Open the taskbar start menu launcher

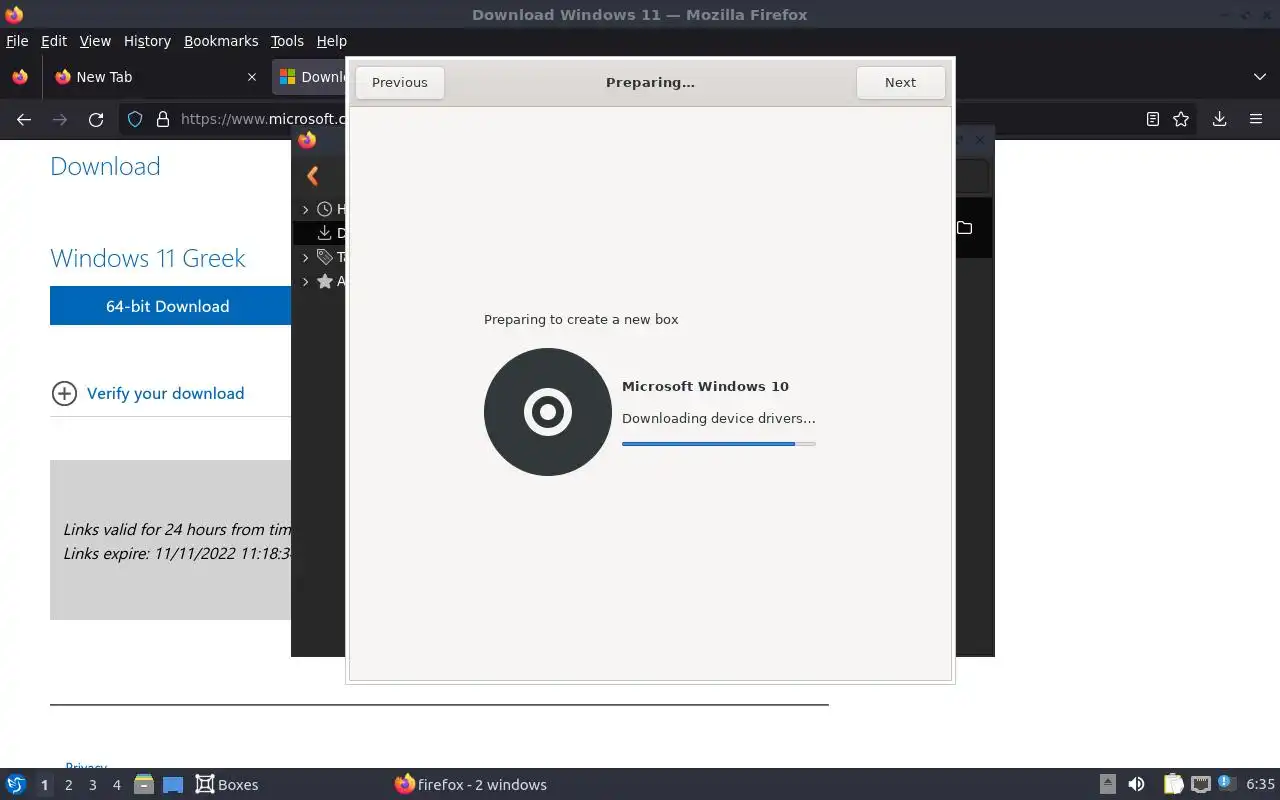click(15, 784)
